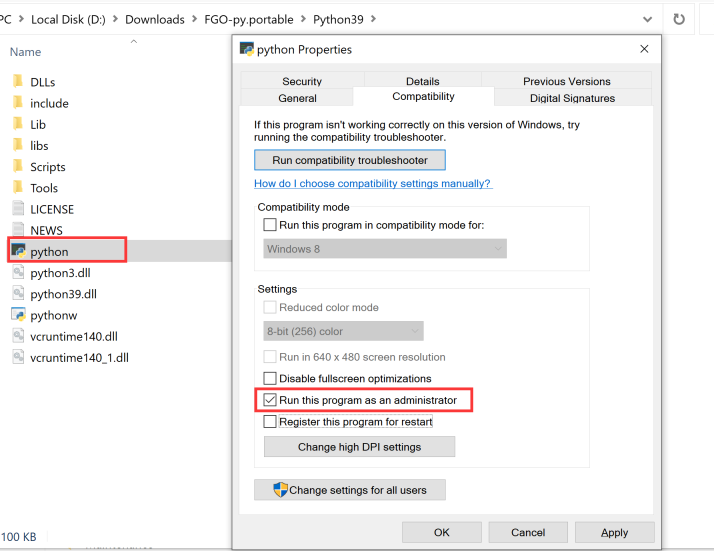Viewport: 714px width, 551px height.
Task: Close the python Properties dialog
Action: click(644, 49)
